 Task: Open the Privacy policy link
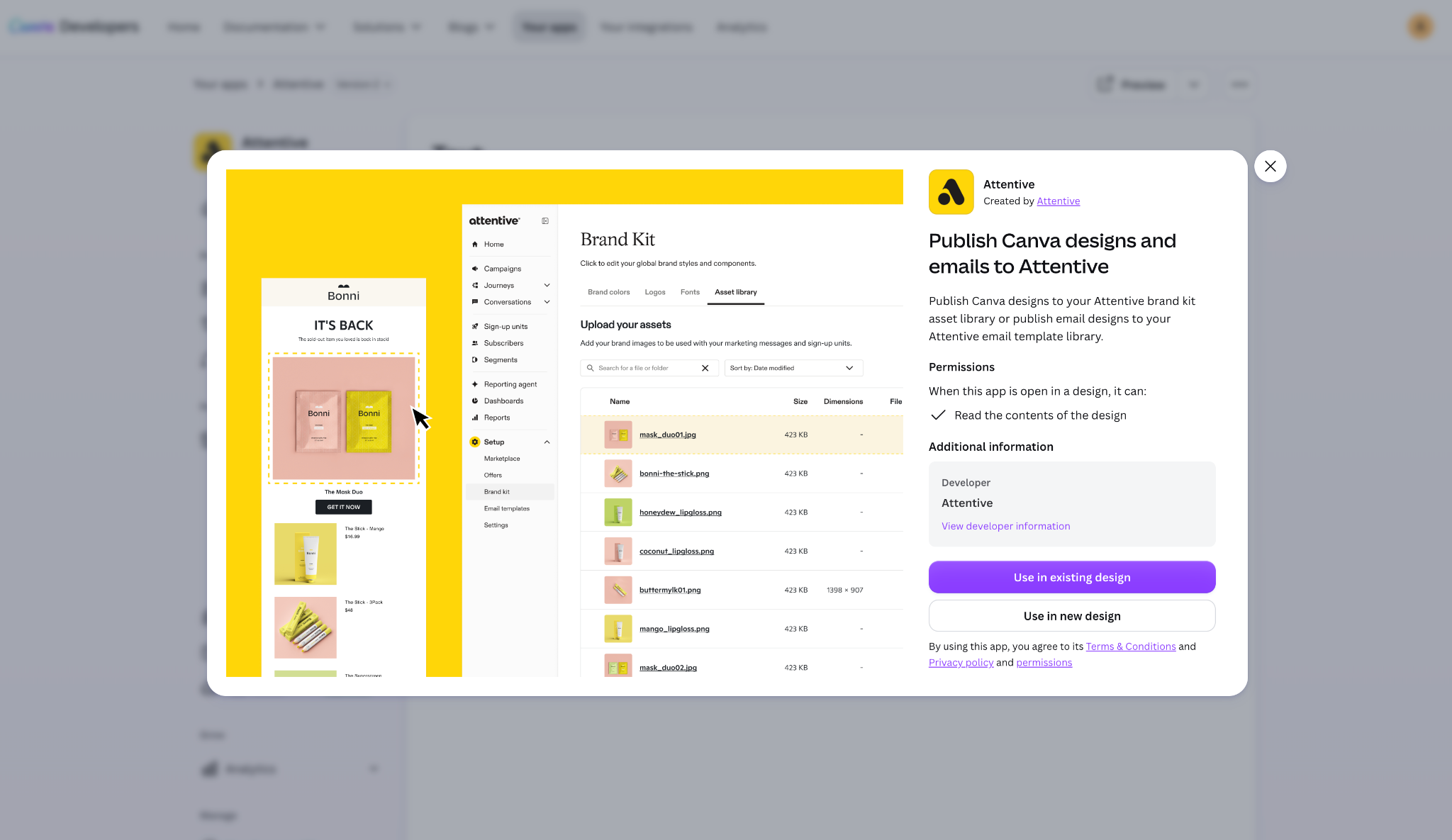point(961,663)
